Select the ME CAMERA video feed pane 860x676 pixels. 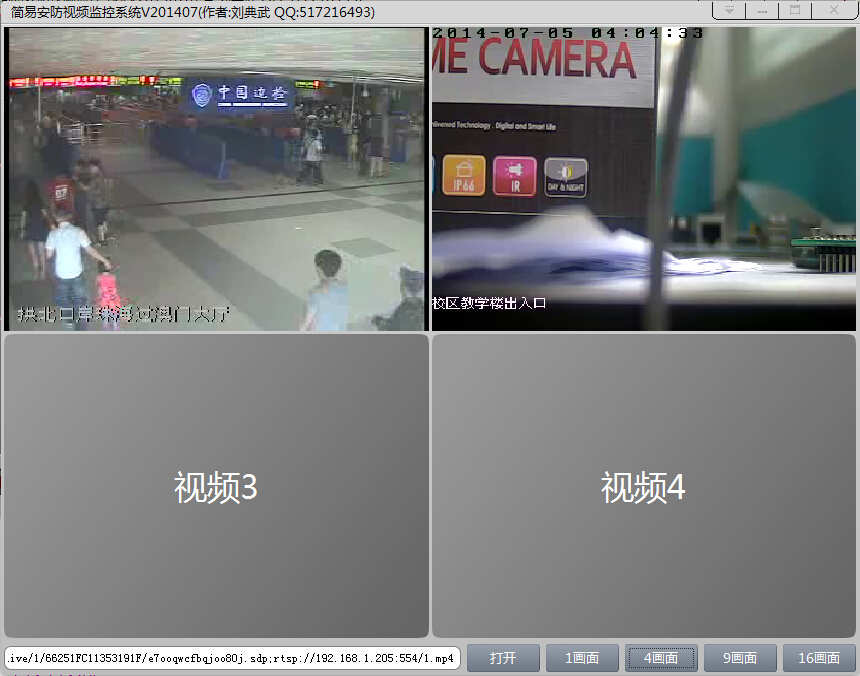tap(643, 179)
